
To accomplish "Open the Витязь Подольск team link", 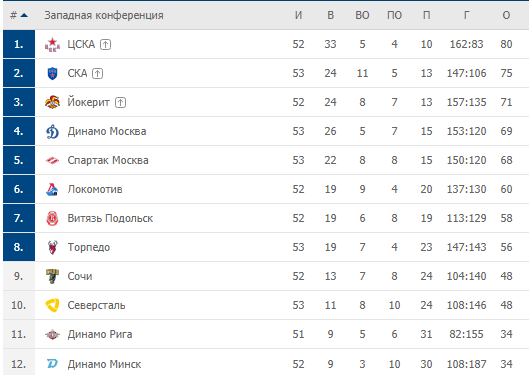I will coord(110,219).
